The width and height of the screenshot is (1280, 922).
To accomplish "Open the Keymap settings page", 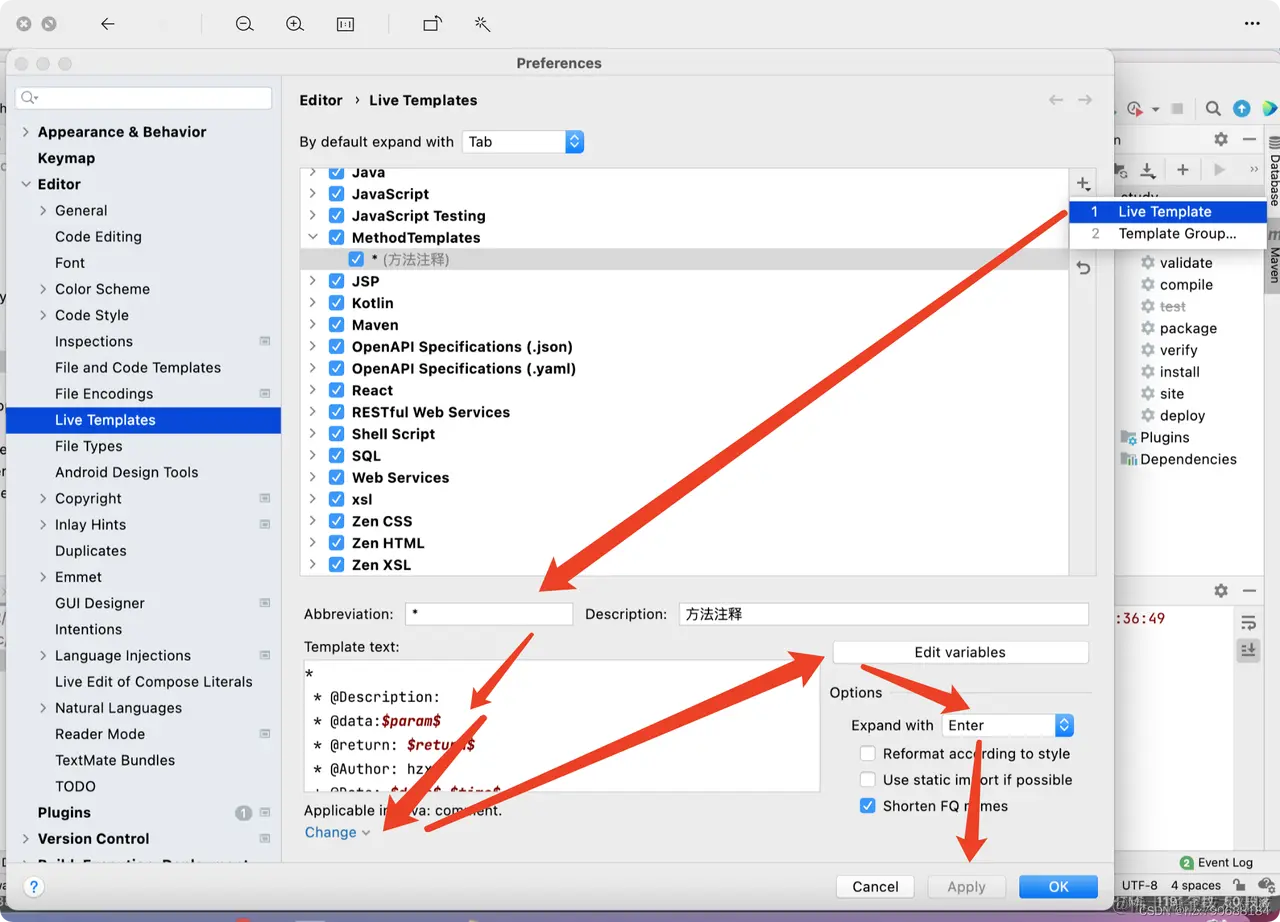I will tap(66, 158).
